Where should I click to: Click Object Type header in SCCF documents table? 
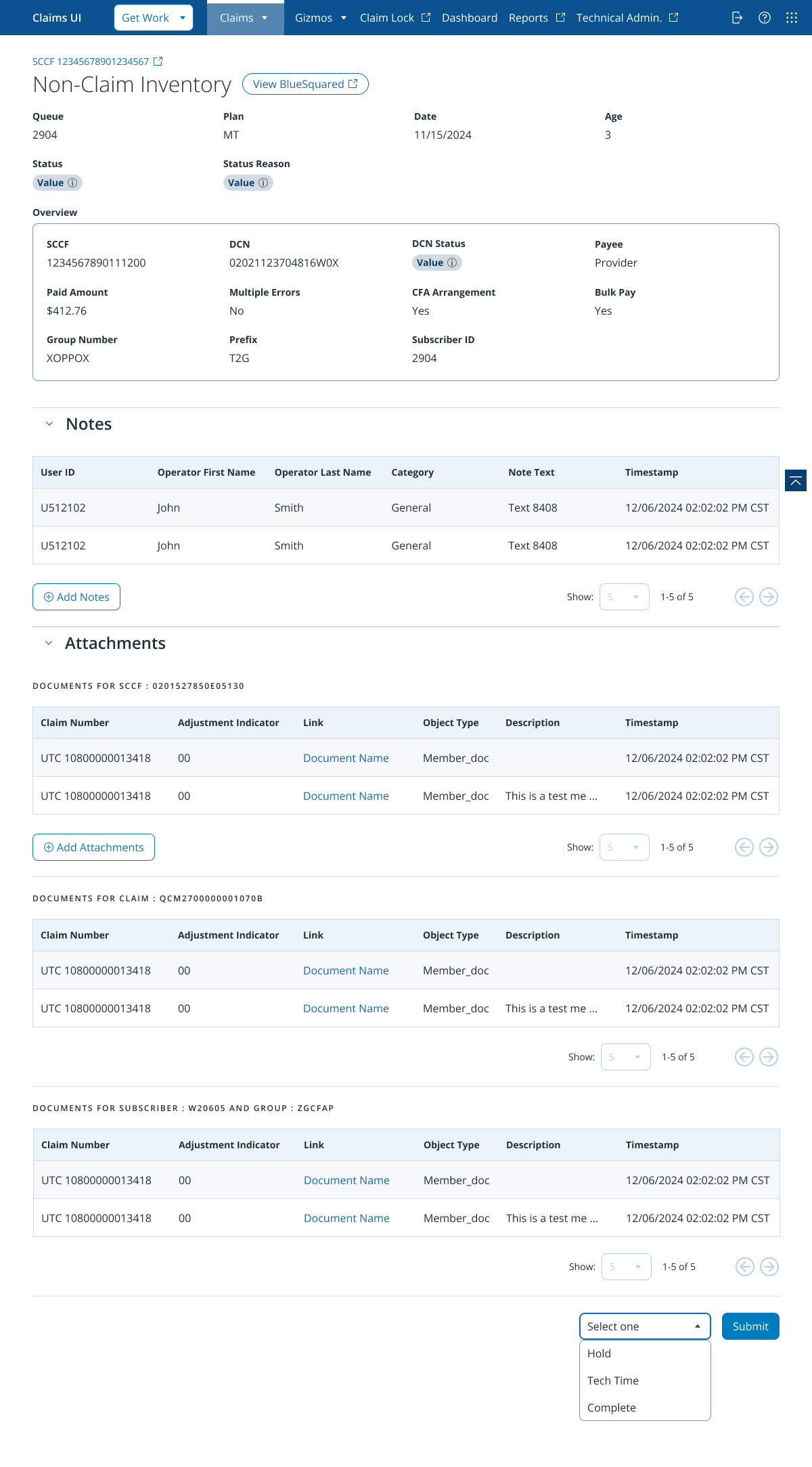coord(451,723)
